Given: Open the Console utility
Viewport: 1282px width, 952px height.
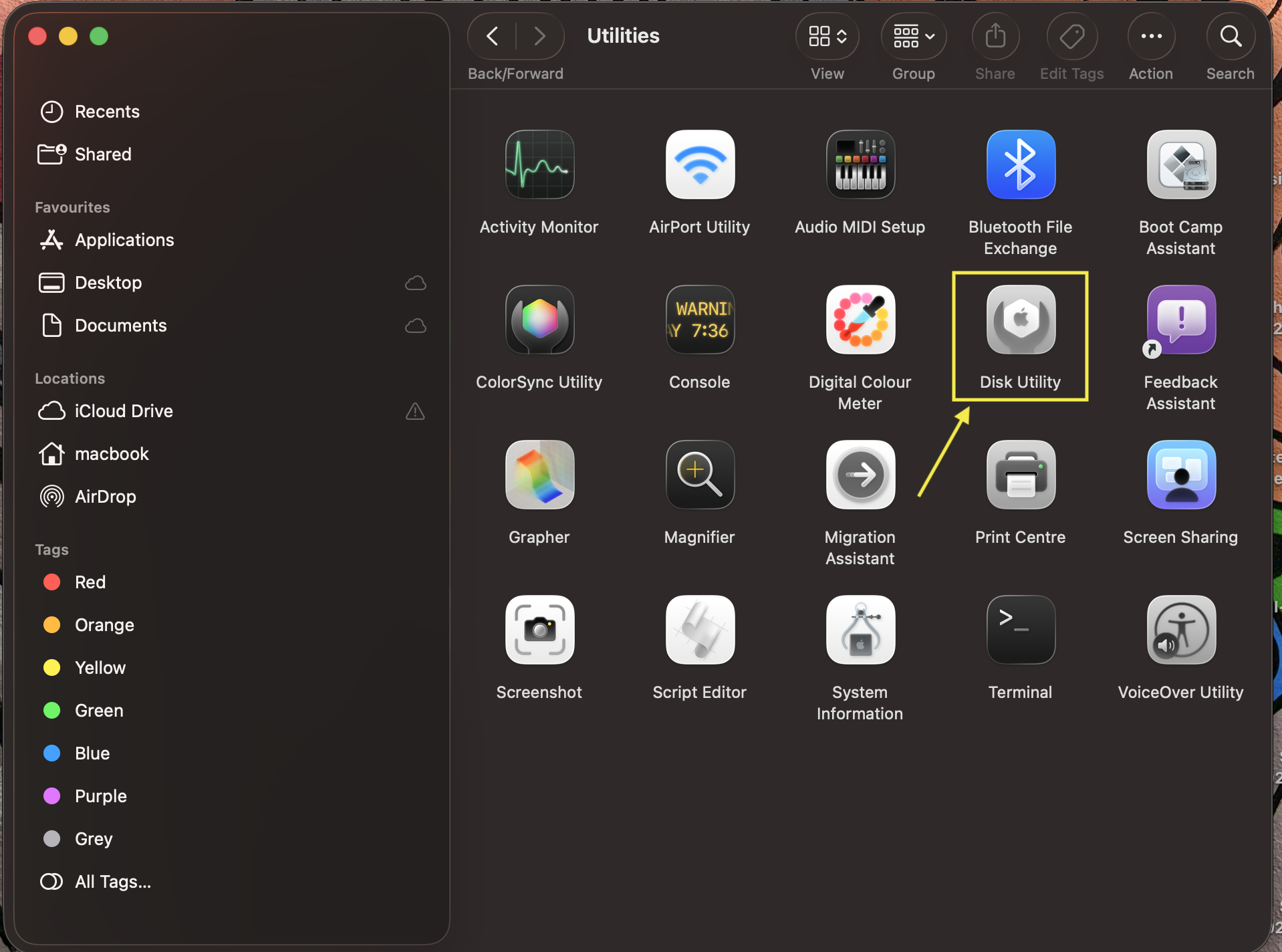Looking at the screenshot, I should 699,320.
